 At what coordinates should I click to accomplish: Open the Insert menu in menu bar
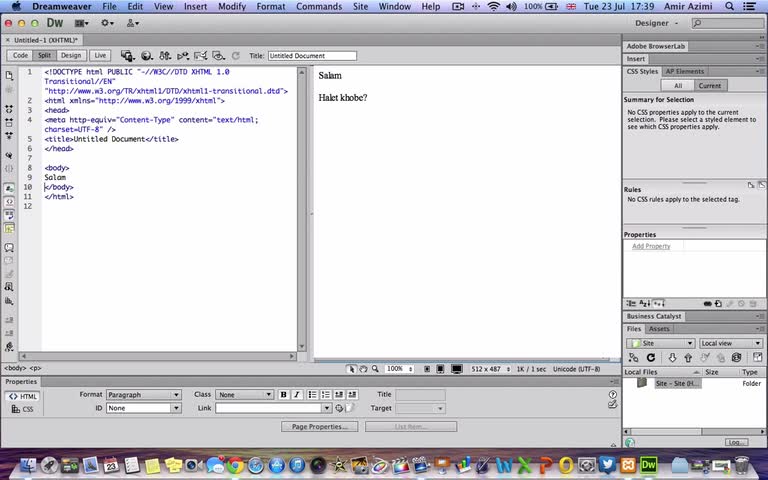tap(195, 6)
